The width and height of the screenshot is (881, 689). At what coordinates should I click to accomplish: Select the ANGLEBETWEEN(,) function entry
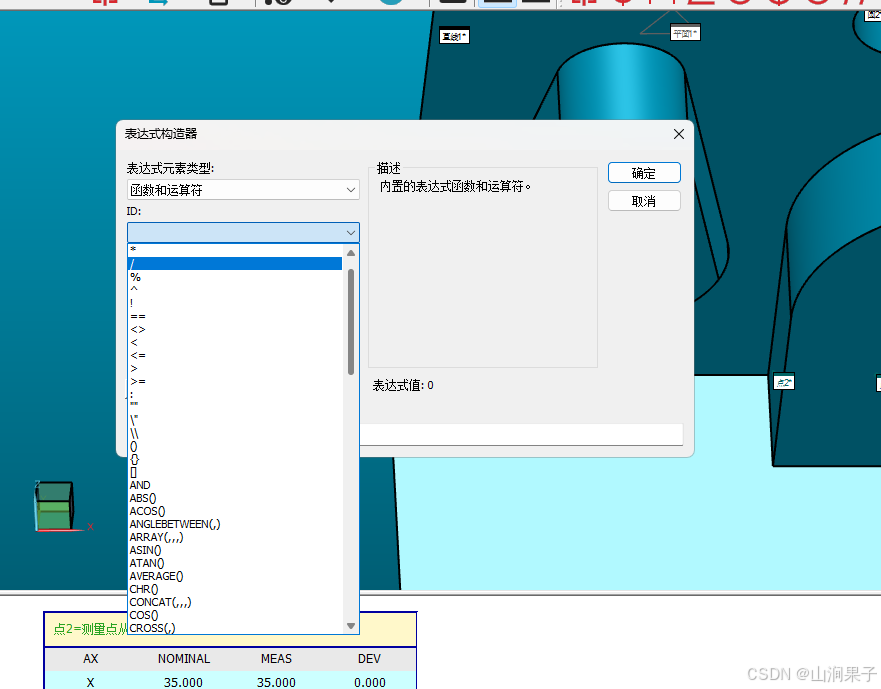click(x=175, y=523)
